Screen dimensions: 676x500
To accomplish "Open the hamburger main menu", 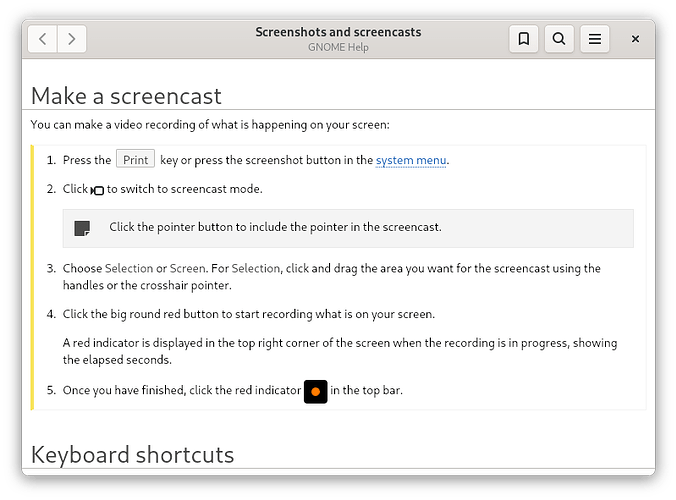I will pyautogui.click(x=595, y=39).
